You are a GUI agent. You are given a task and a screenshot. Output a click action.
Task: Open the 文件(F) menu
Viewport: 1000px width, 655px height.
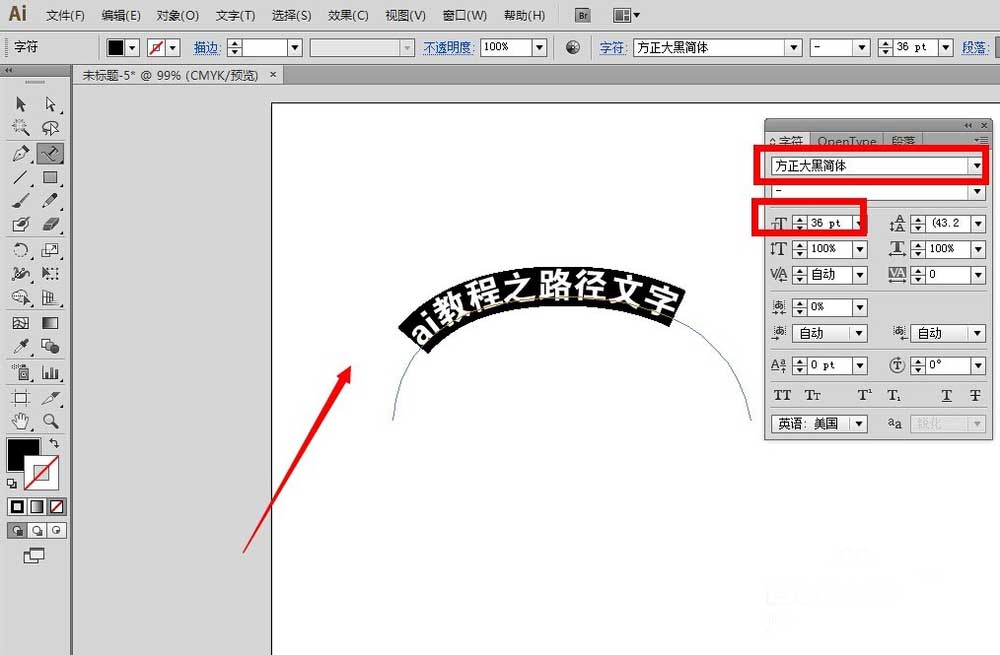click(65, 15)
